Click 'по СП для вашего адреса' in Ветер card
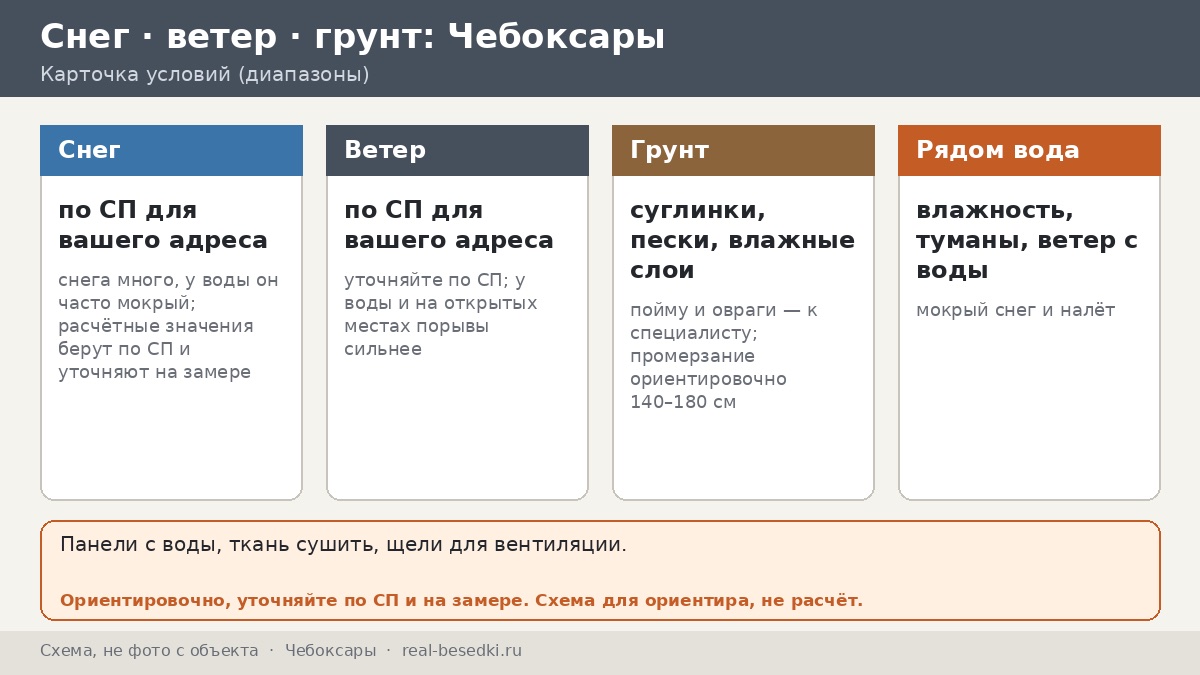This screenshot has height=675, width=1200. pyautogui.click(x=449, y=225)
